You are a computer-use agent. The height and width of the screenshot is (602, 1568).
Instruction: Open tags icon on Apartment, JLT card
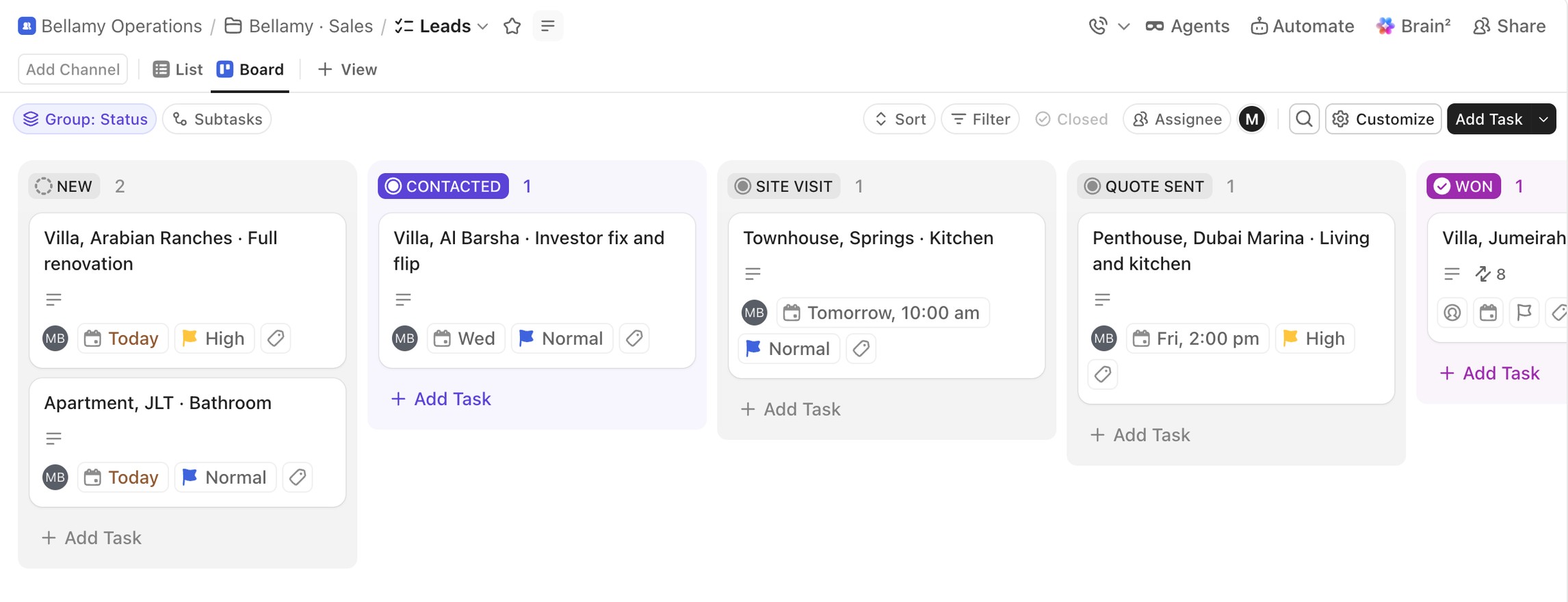(x=298, y=477)
